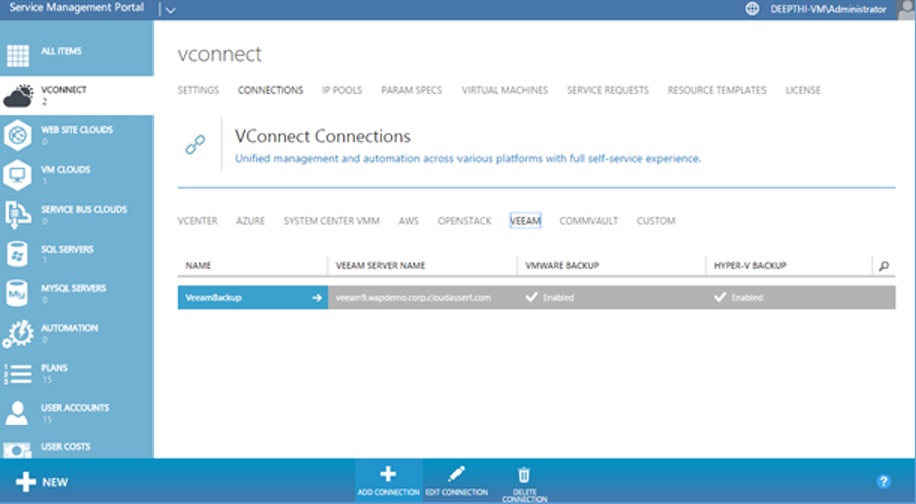Open the User Accounts sidebar label

pos(75,408)
